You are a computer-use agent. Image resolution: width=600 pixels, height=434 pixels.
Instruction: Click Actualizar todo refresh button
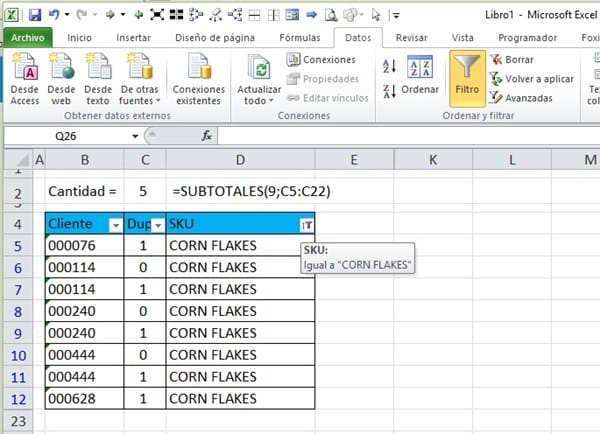click(x=259, y=79)
